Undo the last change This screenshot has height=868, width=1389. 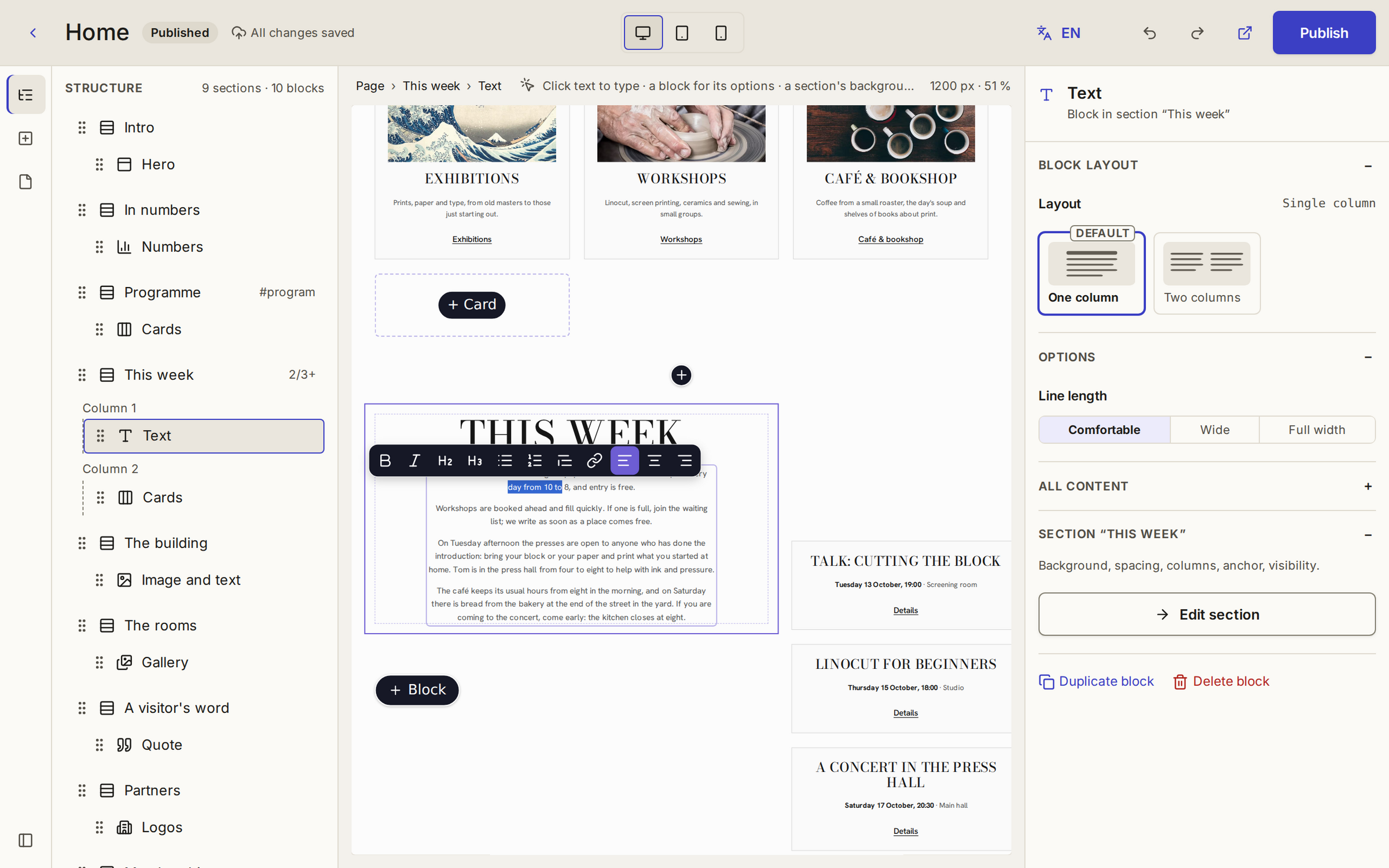coord(1149,33)
